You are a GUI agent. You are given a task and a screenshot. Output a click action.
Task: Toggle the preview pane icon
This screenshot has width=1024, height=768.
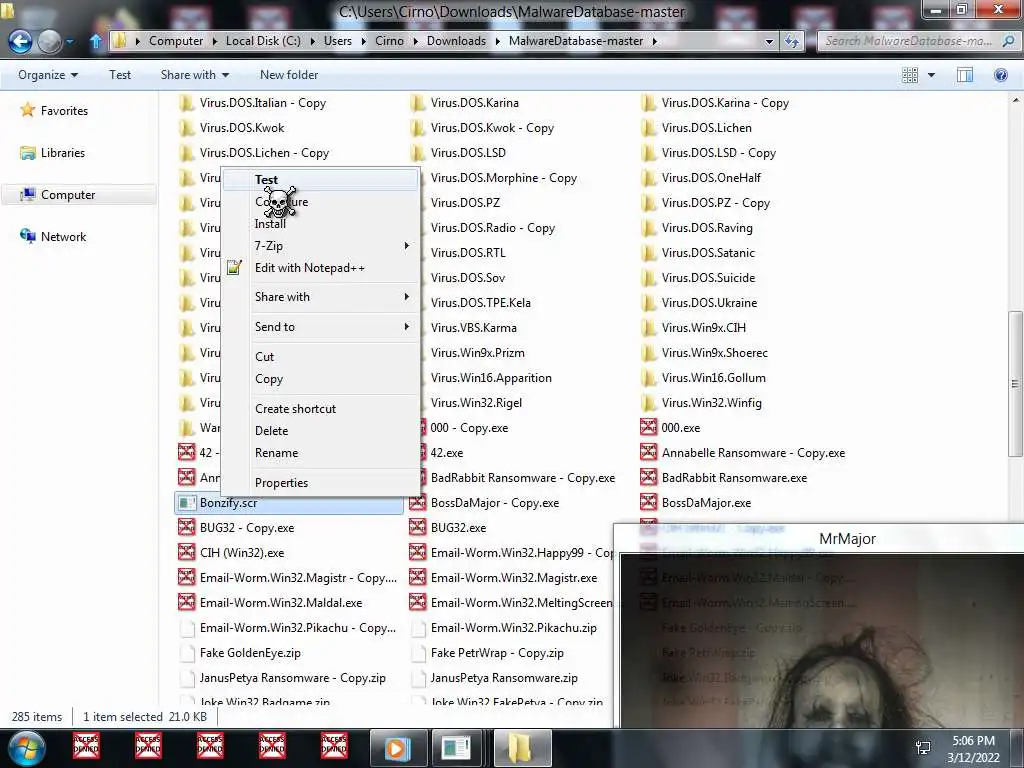tap(965, 75)
